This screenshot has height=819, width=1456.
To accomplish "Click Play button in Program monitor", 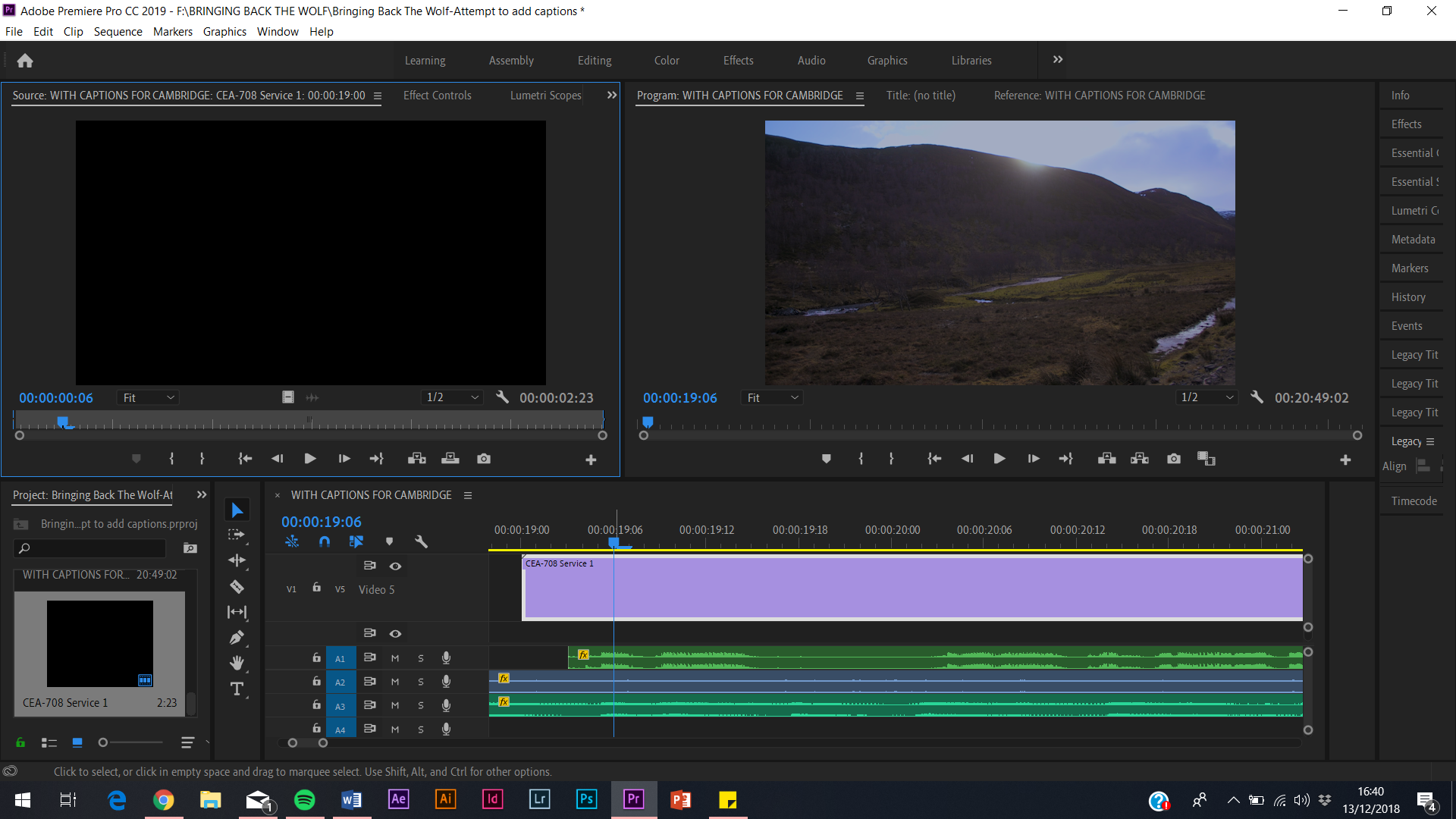I will click(998, 459).
